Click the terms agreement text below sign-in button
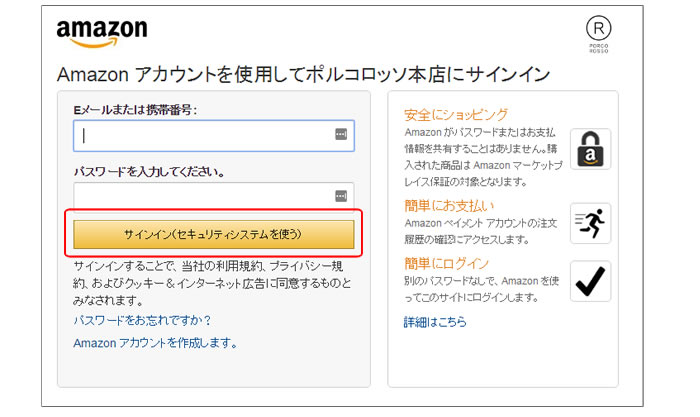Screen dimensions: 700x417 (x=212, y=282)
